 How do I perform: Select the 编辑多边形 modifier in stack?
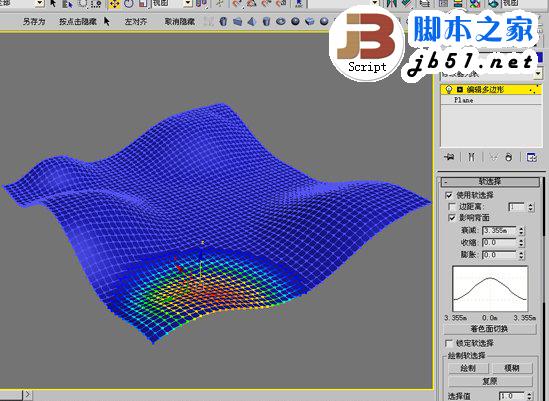click(x=491, y=90)
